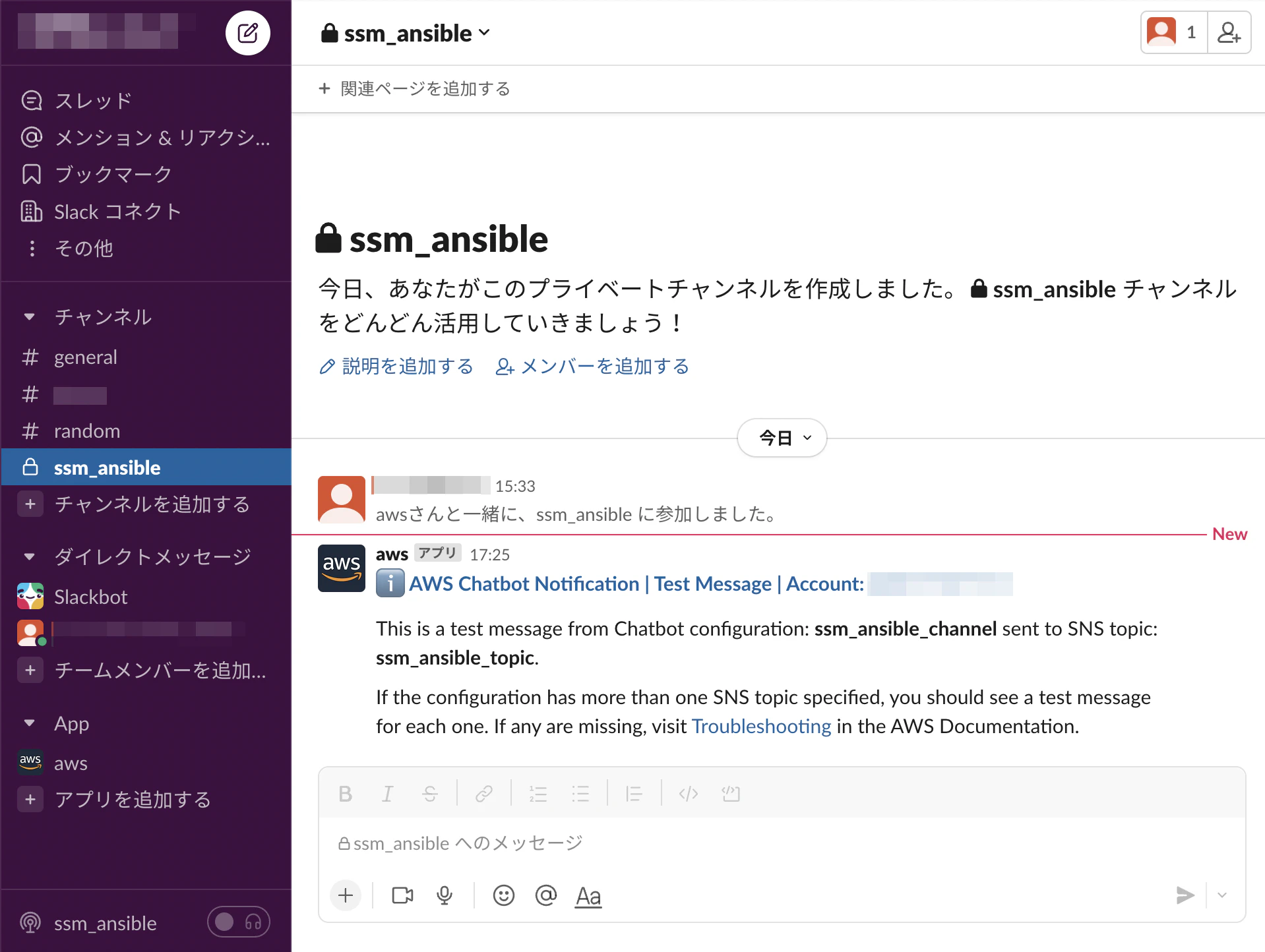Click the 17:25 message timestamp
This screenshot has height=952, width=1265.
click(489, 554)
